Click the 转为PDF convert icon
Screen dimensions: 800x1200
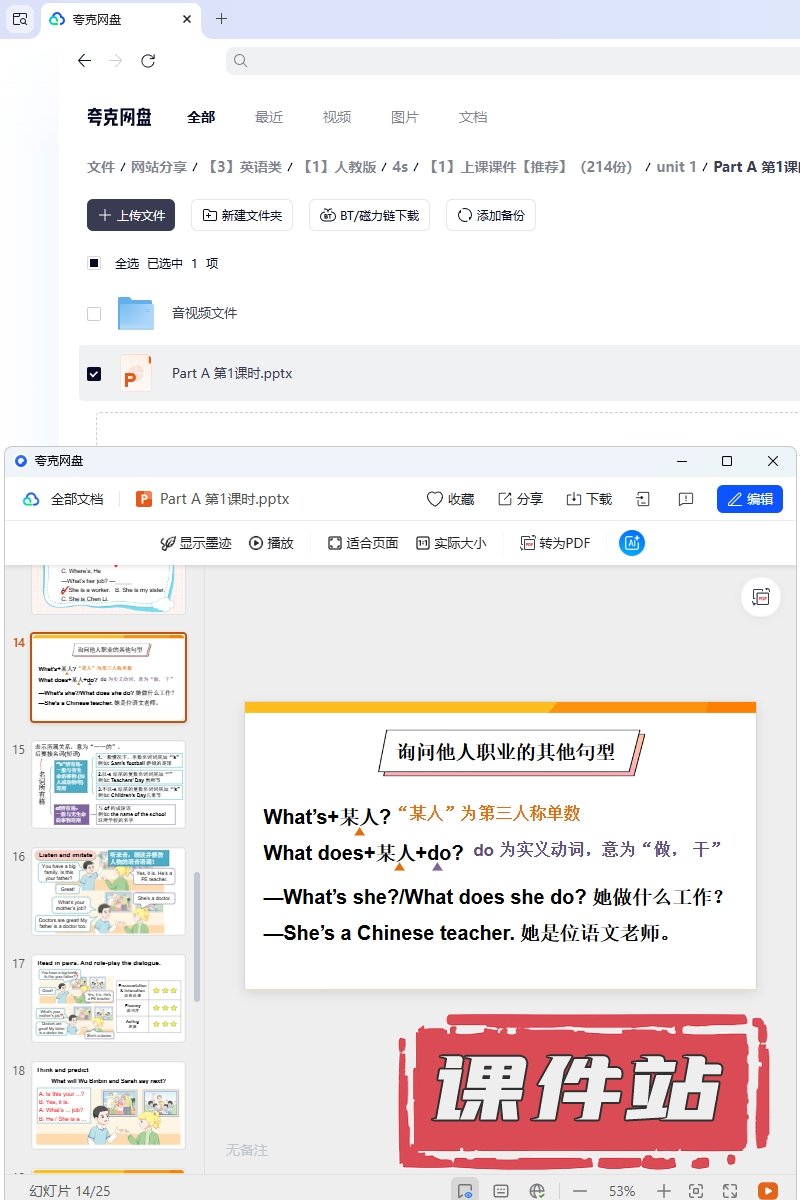pyautogui.click(x=529, y=543)
